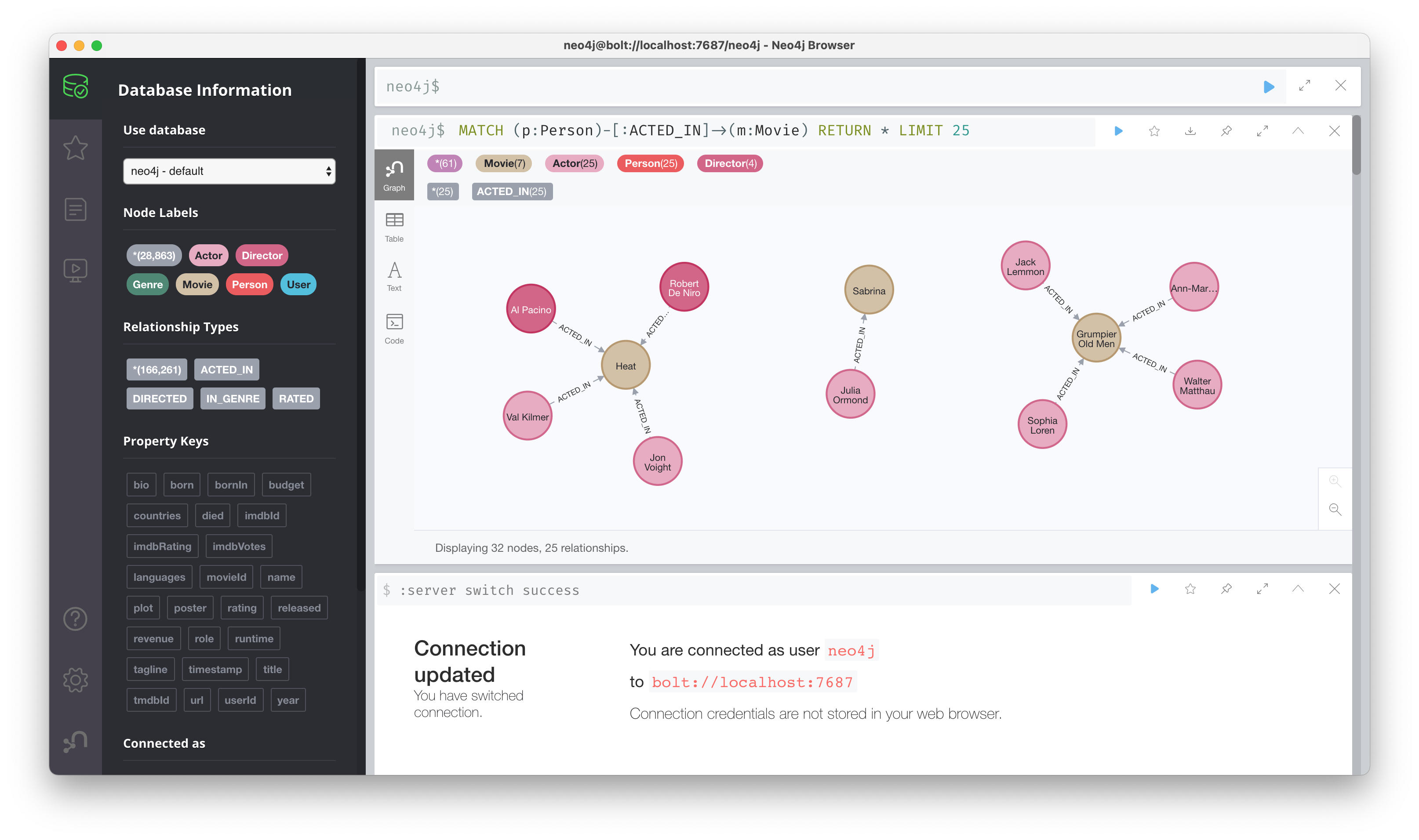Click the ACTED_IN relationship type in sidebar

(226, 369)
